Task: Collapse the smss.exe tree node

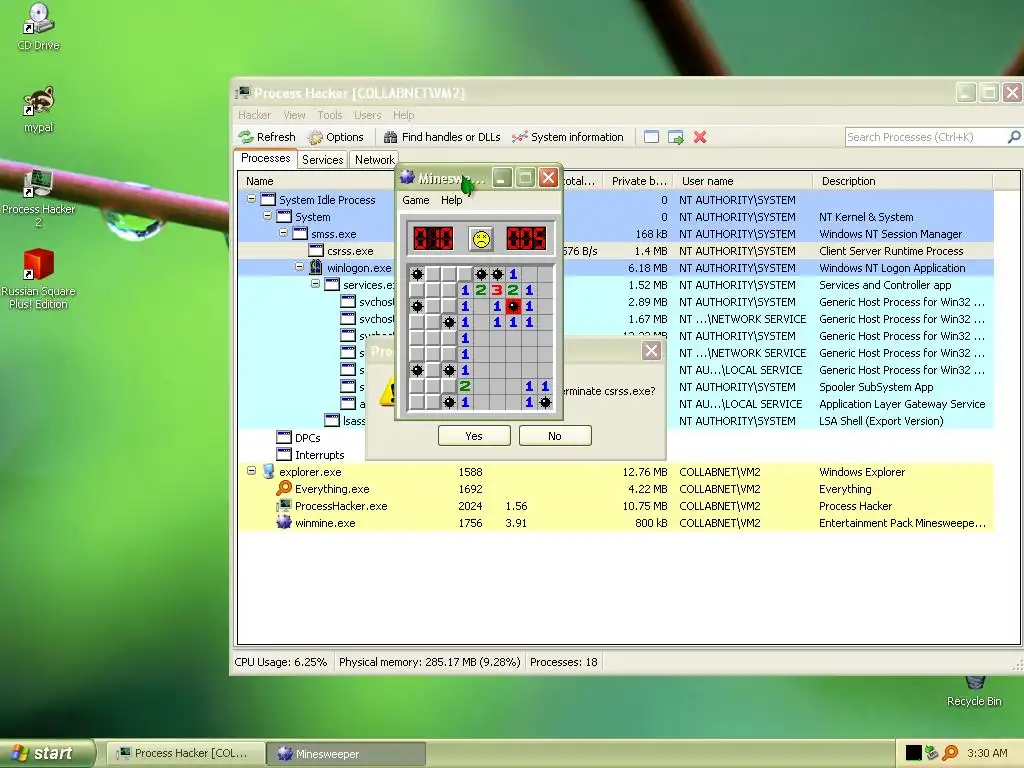Action: [283, 232]
